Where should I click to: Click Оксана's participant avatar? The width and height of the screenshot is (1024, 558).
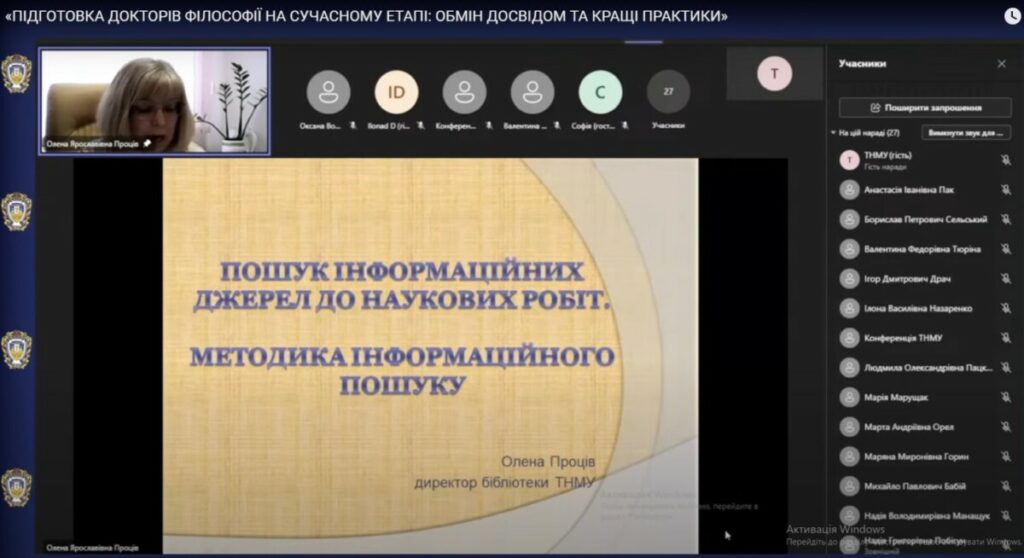tap(328, 92)
